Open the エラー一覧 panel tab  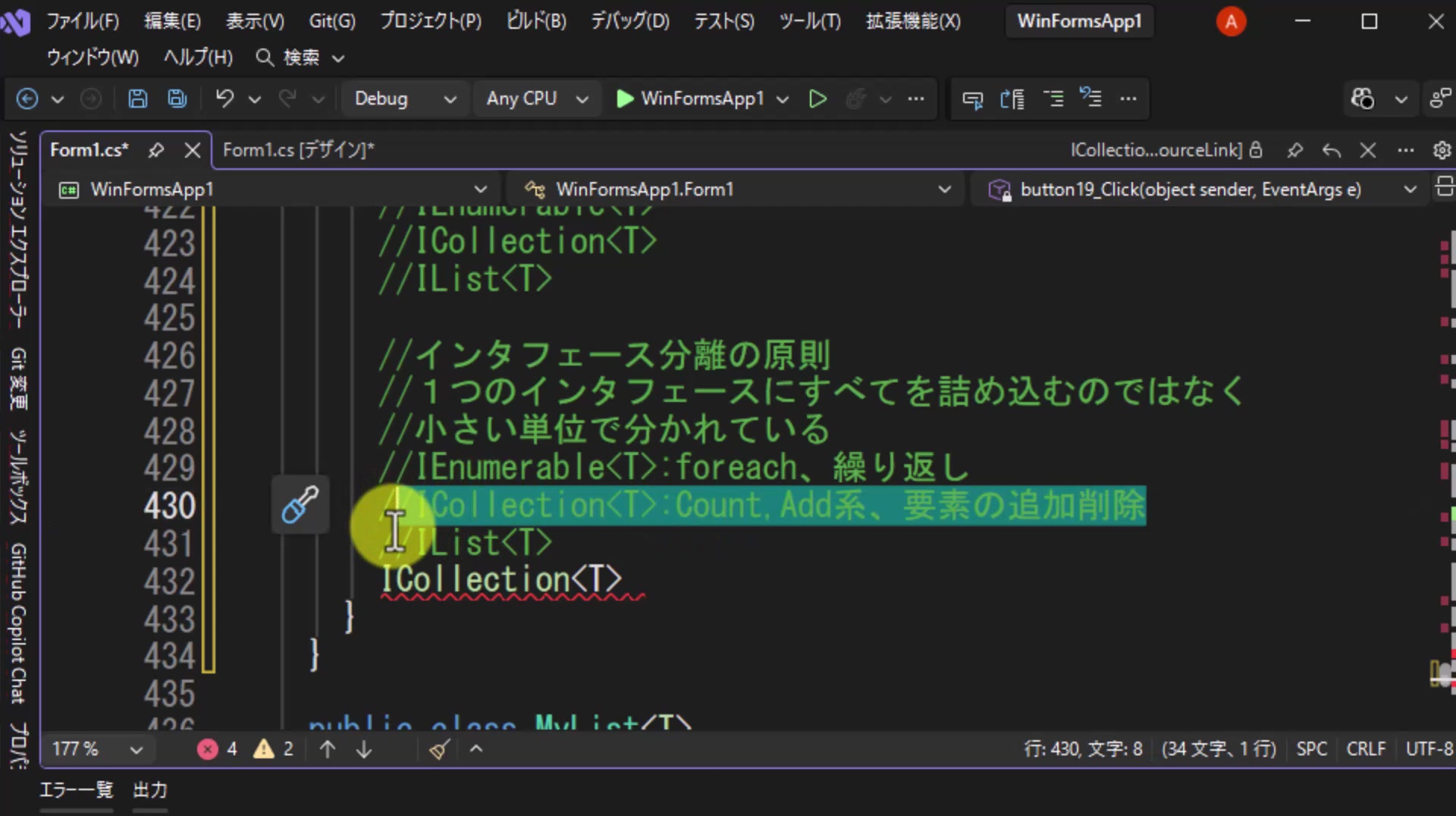[76, 790]
